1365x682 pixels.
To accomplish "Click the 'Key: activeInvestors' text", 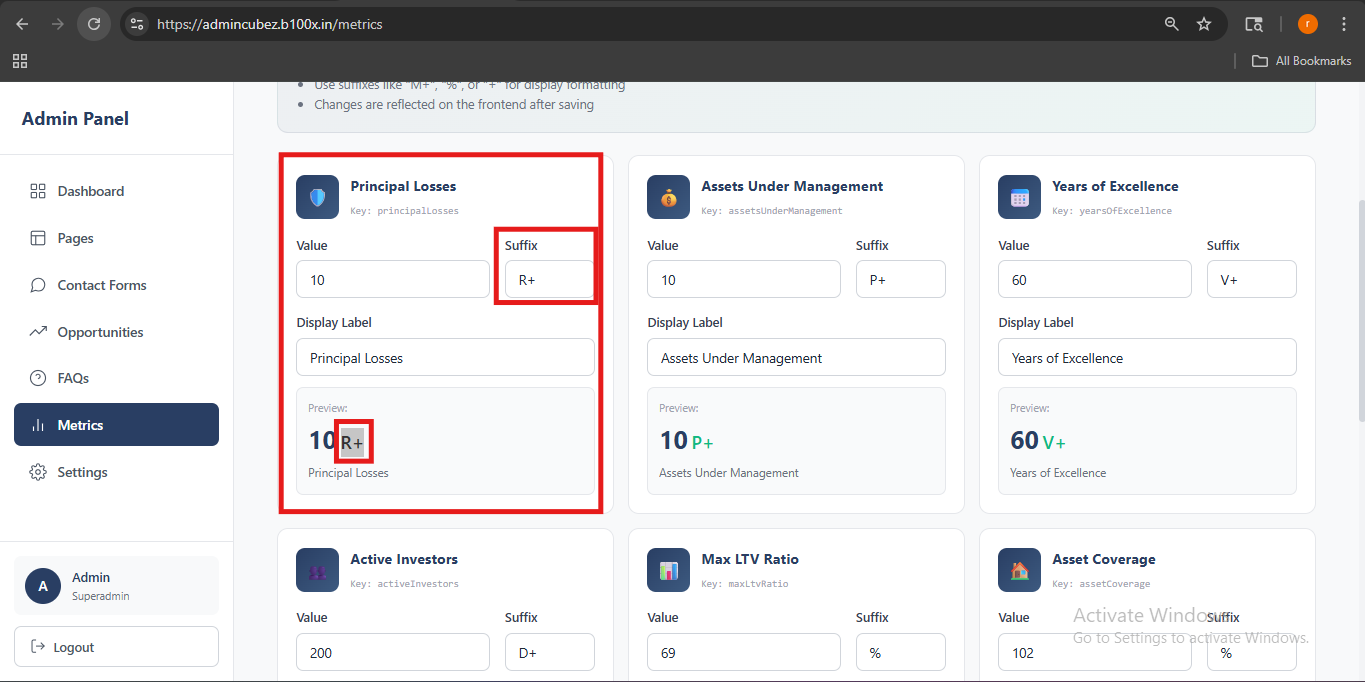I will [404, 584].
